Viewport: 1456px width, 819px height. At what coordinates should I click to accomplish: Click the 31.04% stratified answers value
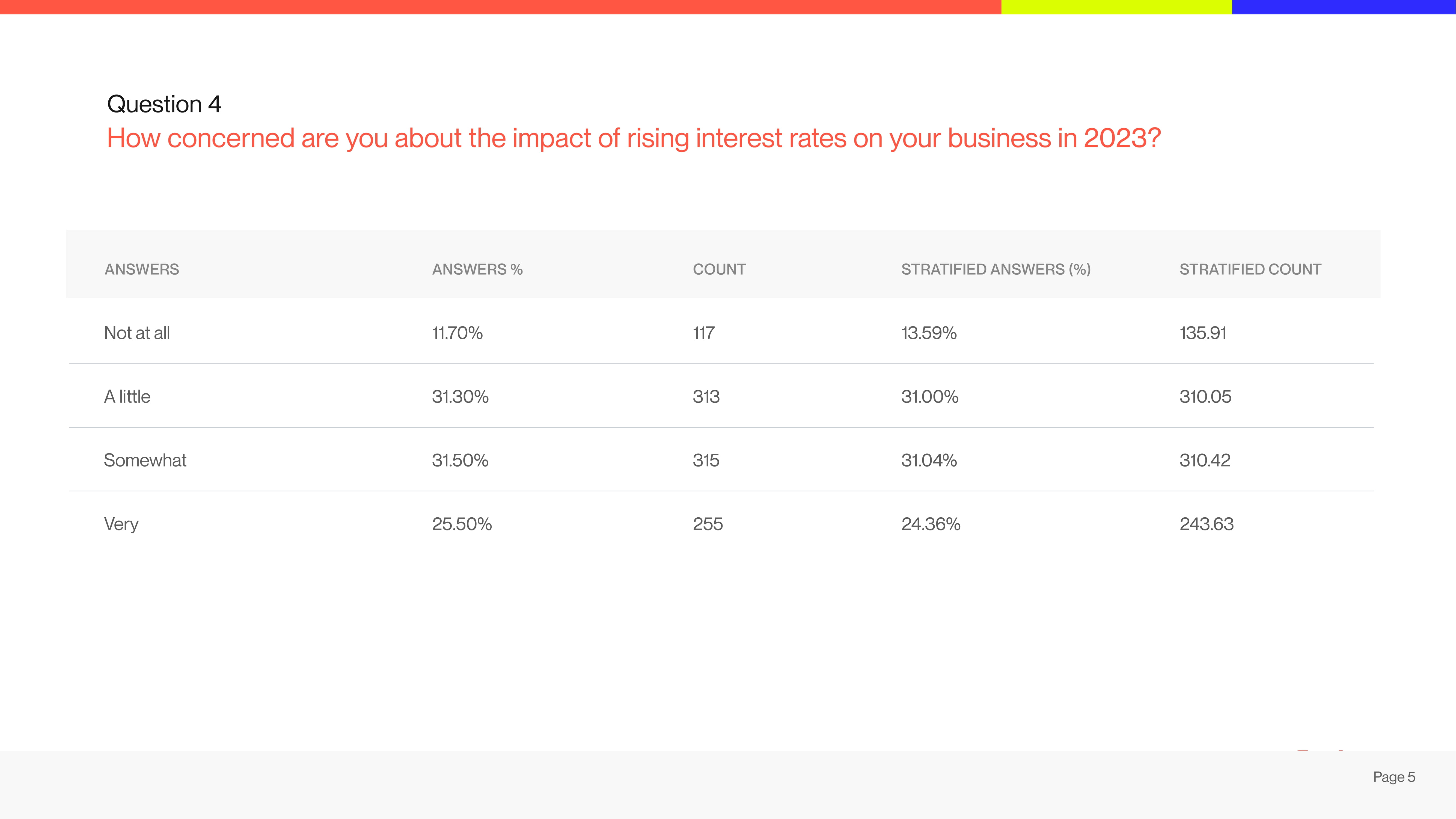[929, 460]
